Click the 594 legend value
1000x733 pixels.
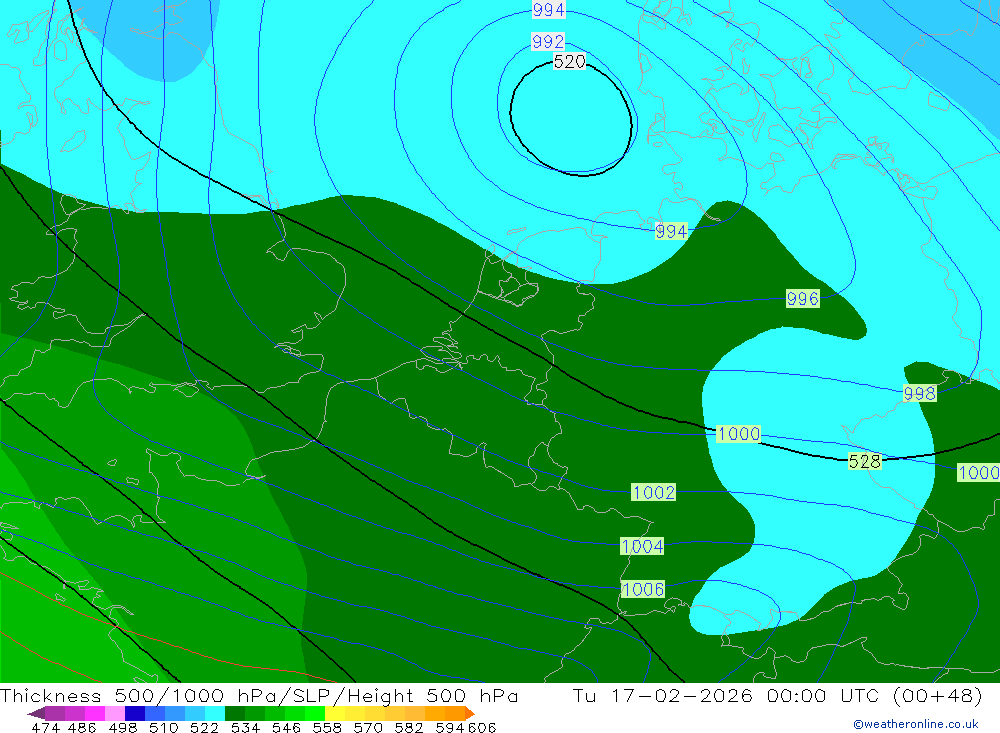point(450,727)
